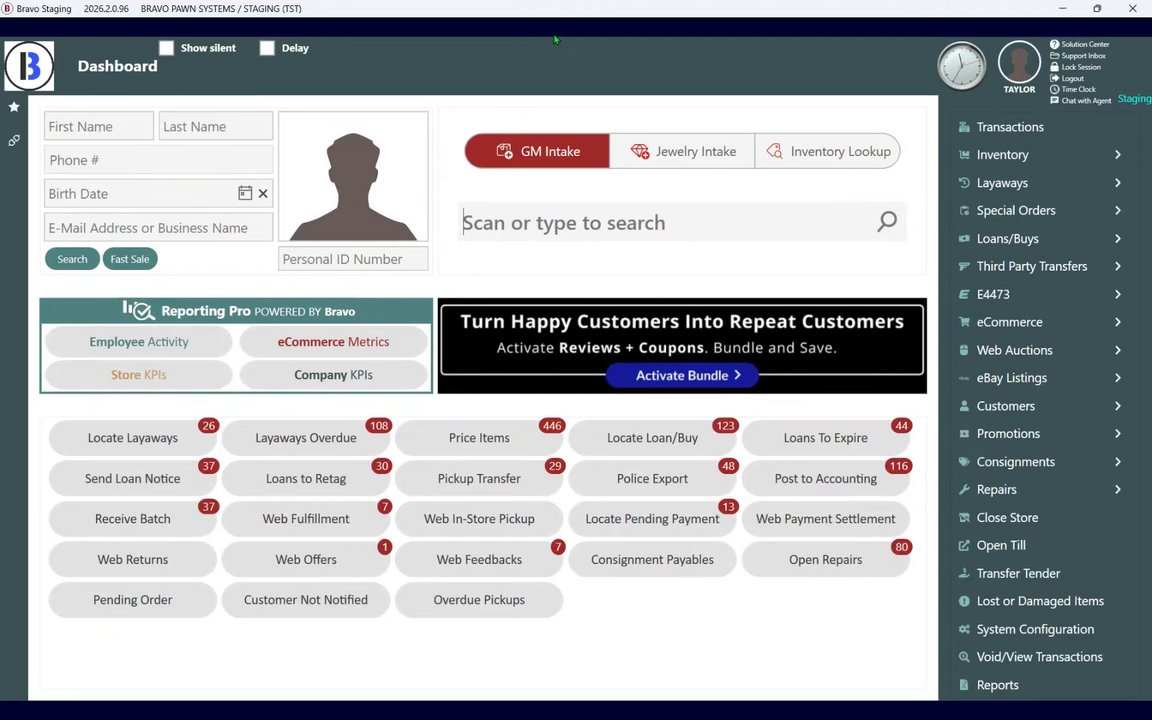
Task: Click Activate Bundle button
Action: coord(682,375)
